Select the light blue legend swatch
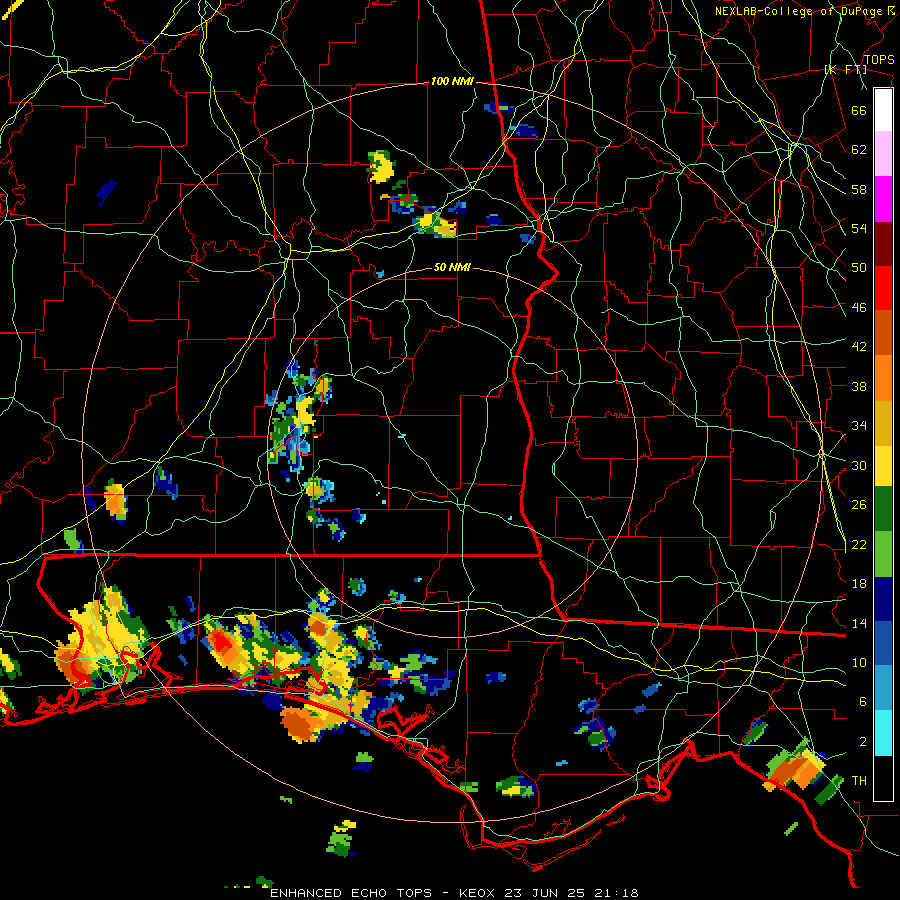This screenshot has height=900, width=900. [x=883, y=688]
